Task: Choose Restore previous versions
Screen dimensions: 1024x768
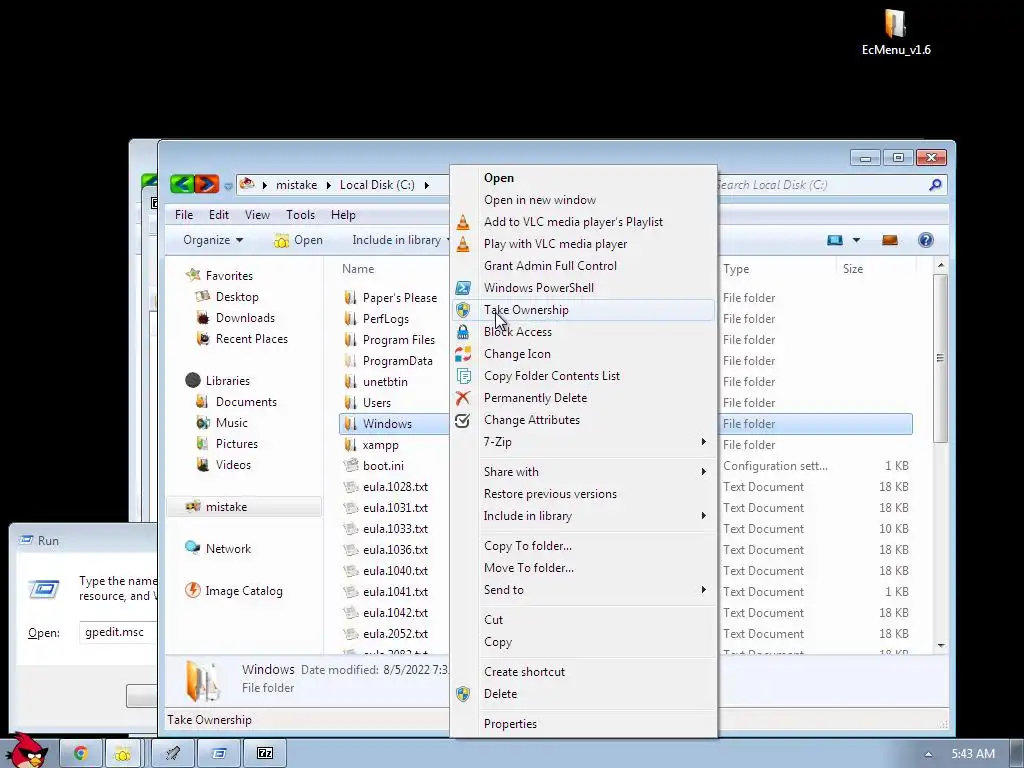Action: 583,494
